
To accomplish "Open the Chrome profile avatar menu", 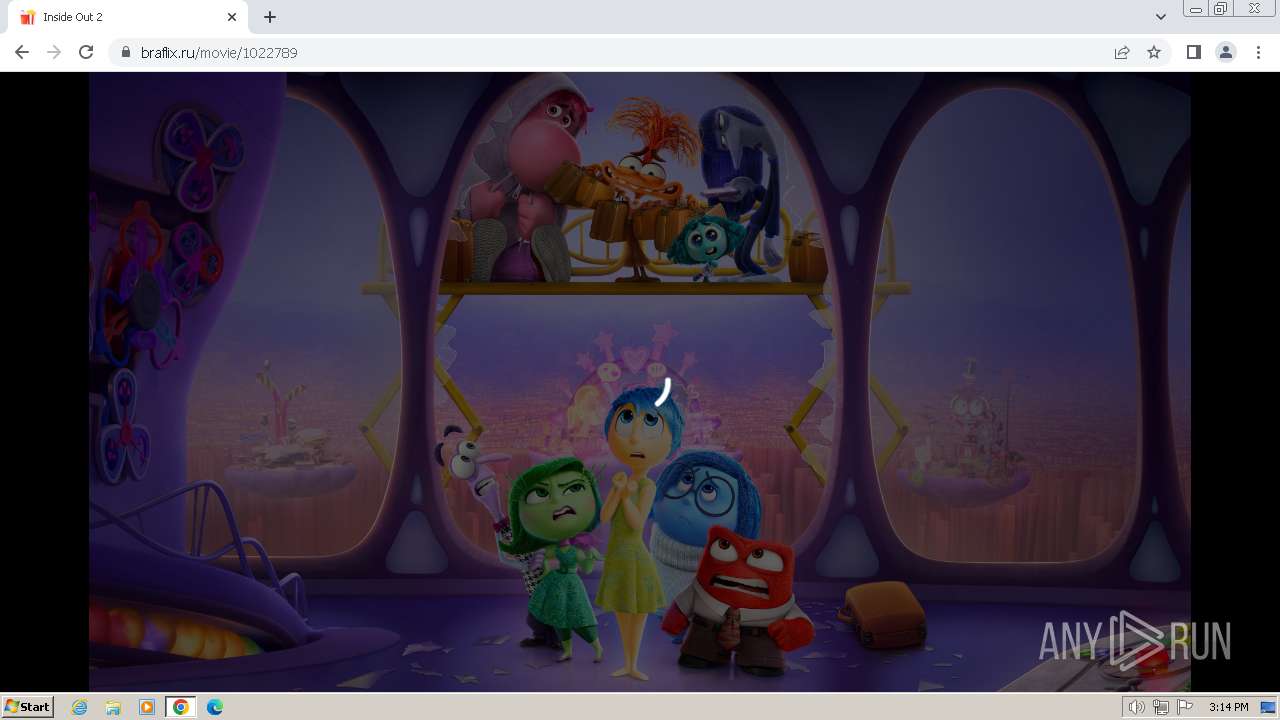I will coord(1225,52).
